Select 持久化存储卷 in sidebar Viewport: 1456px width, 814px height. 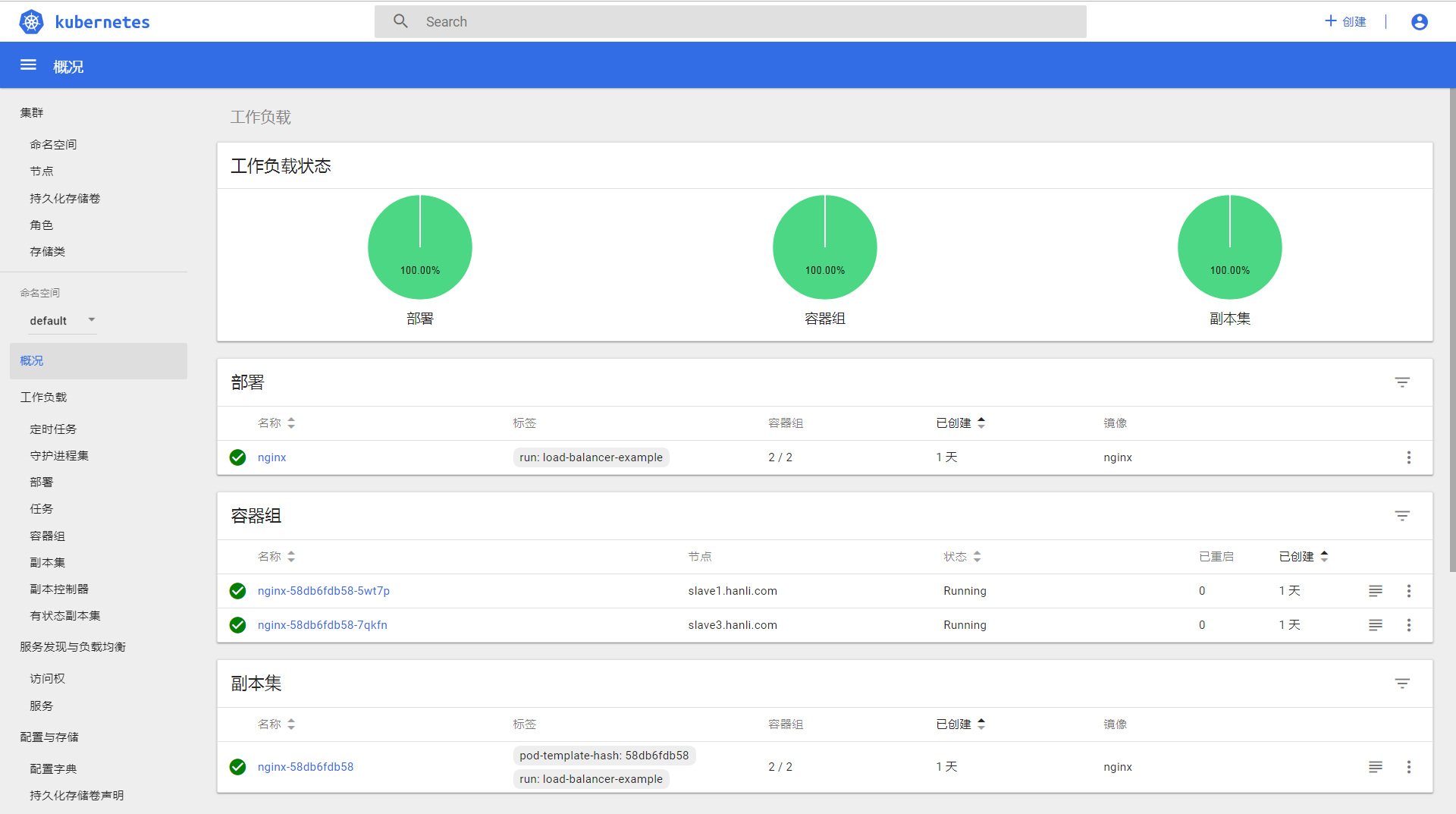coord(65,199)
